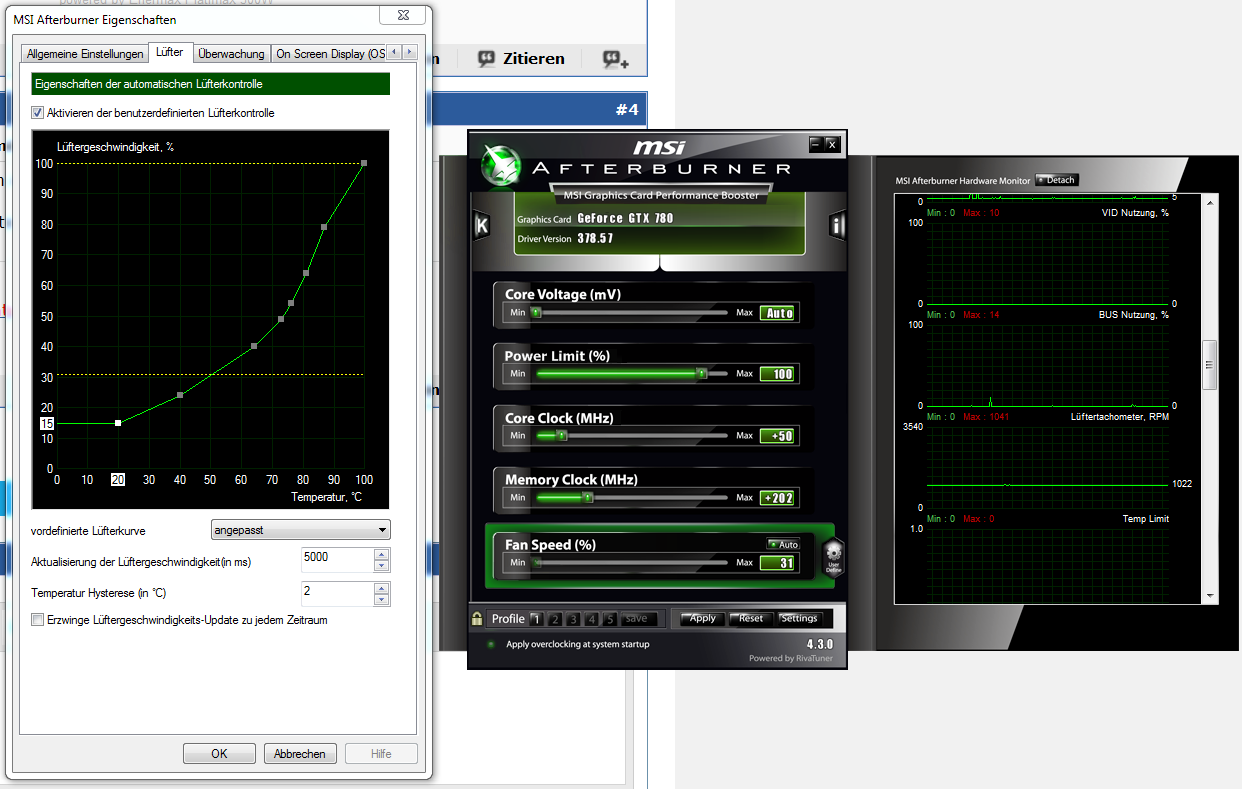1242x789 pixels.
Task: Detach the hardware monitor
Action: [1057, 180]
